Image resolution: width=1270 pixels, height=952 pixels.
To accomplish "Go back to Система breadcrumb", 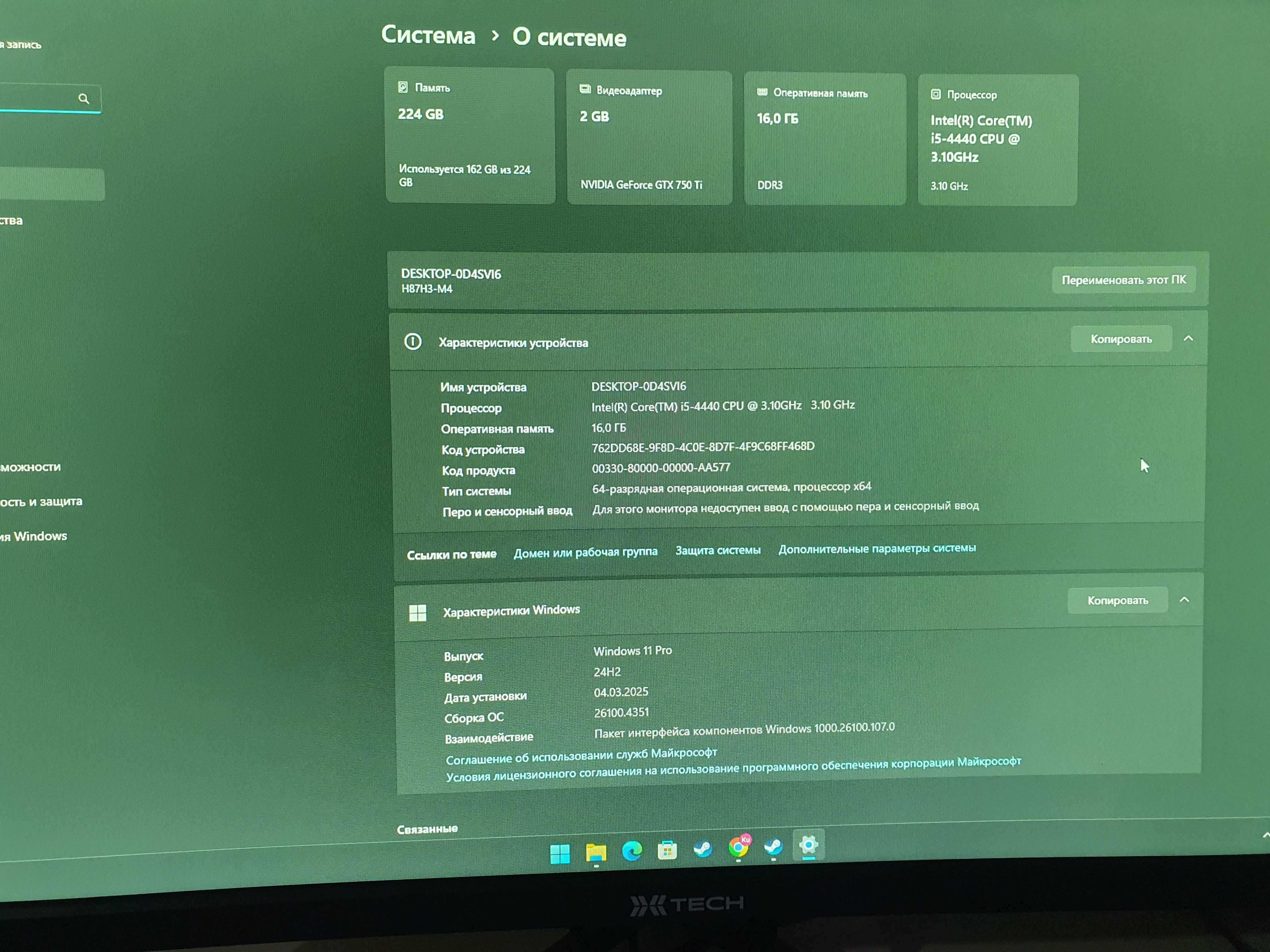I will pyautogui.click(x=428, y=35).
